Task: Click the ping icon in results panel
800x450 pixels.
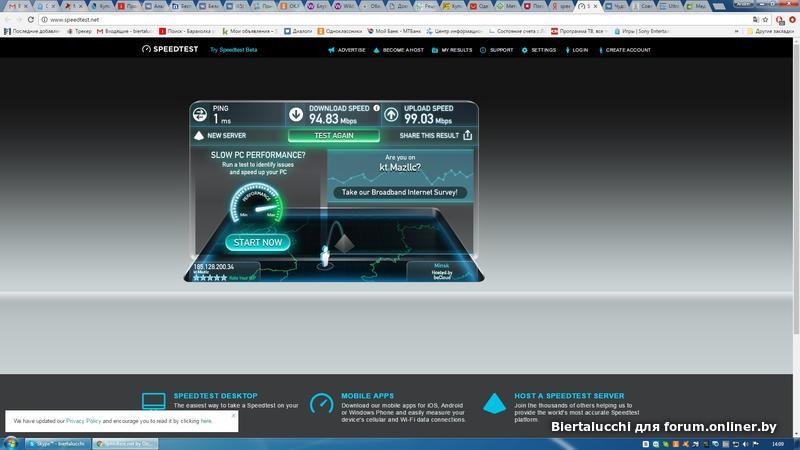Action: point(200,114)
